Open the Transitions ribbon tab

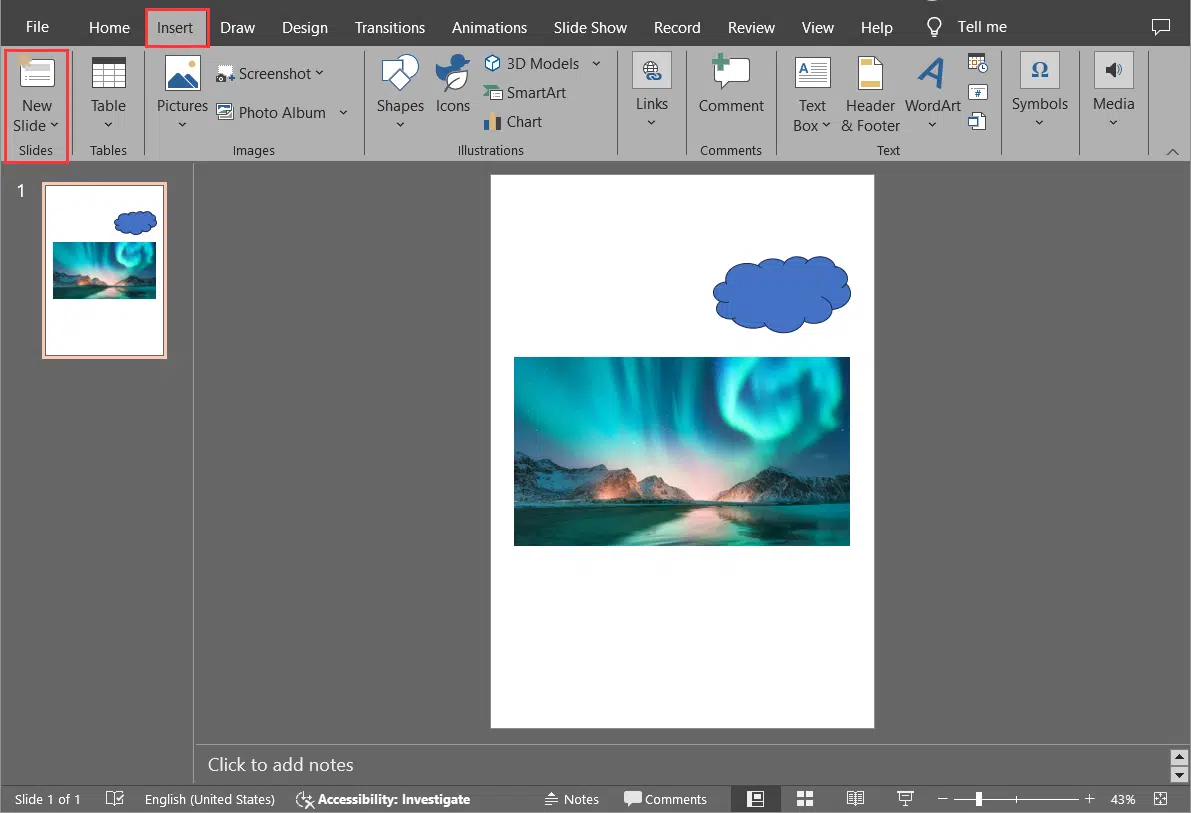390,27
